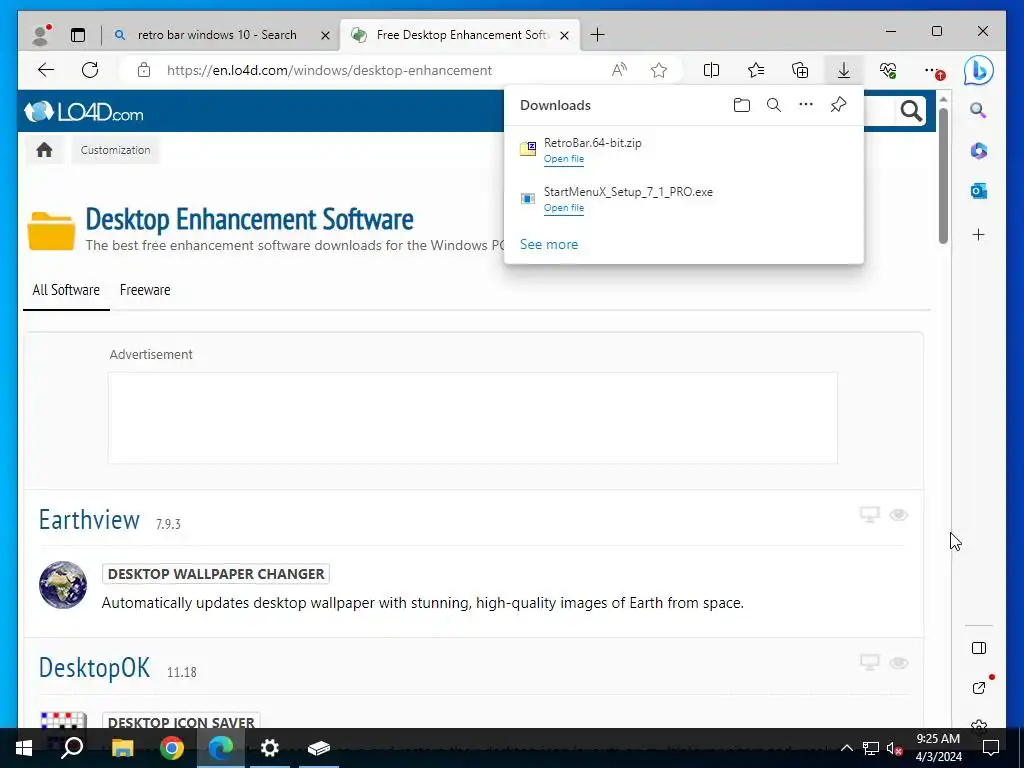Add this page to favorites star
Viewport: 1024px width, 768px height.
coord(659,70)
